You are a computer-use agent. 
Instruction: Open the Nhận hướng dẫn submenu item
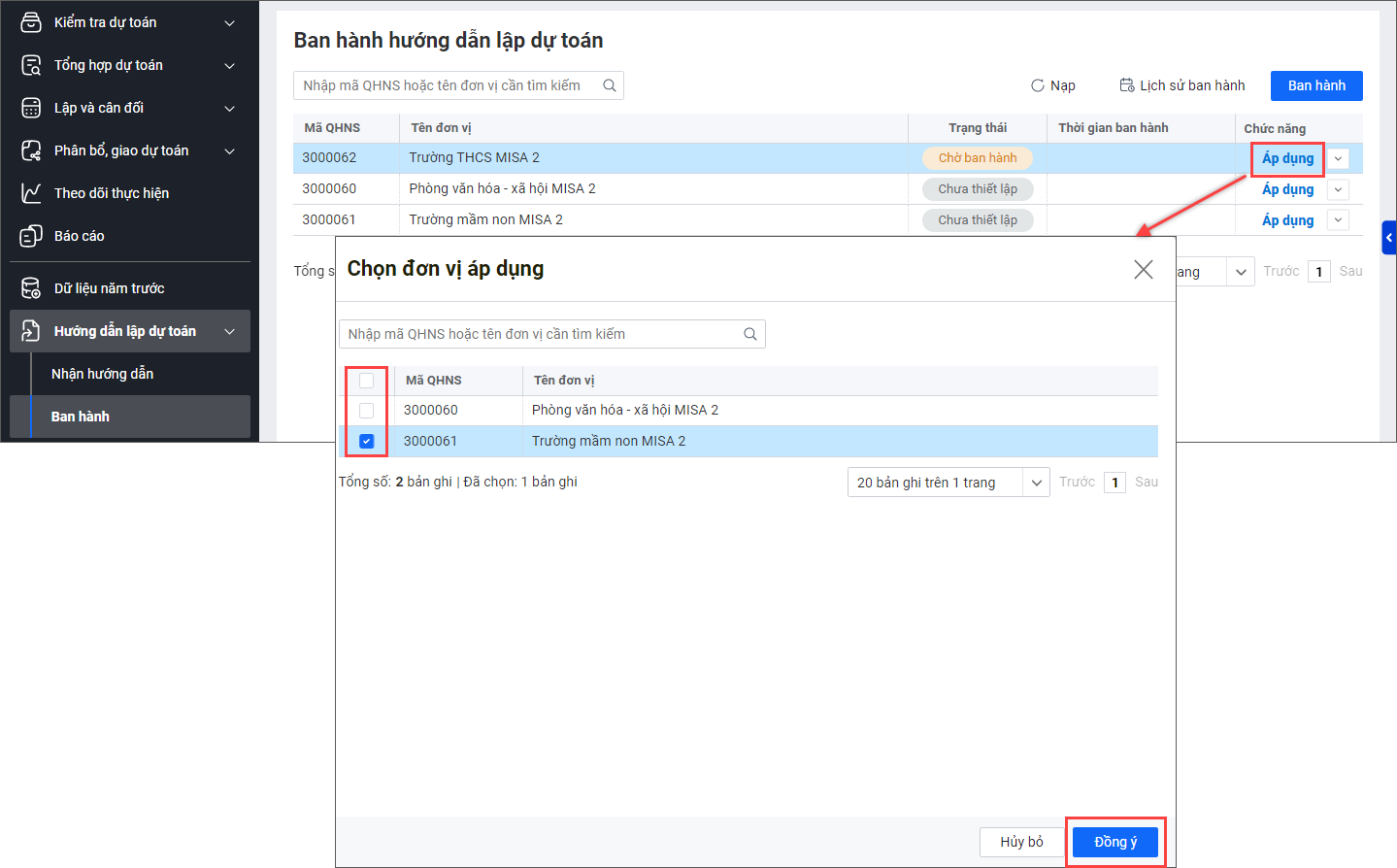coord(102,374)
